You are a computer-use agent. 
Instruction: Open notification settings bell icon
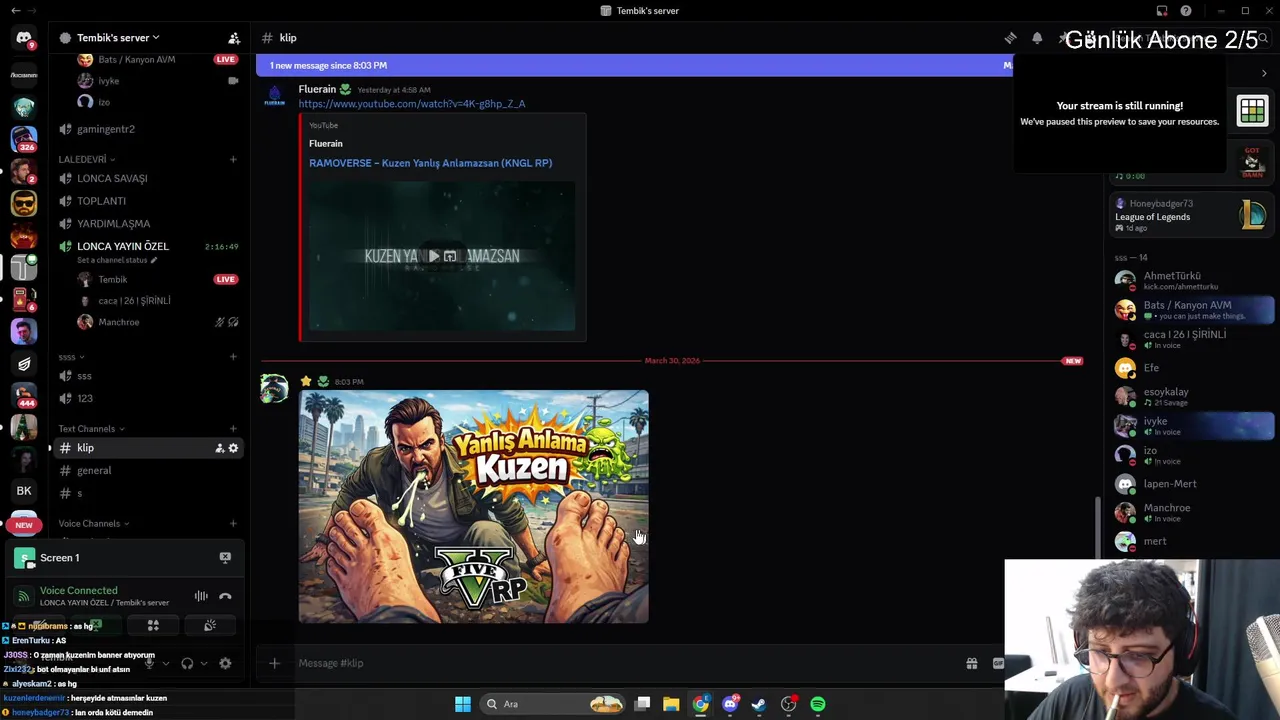[1037, 38]
